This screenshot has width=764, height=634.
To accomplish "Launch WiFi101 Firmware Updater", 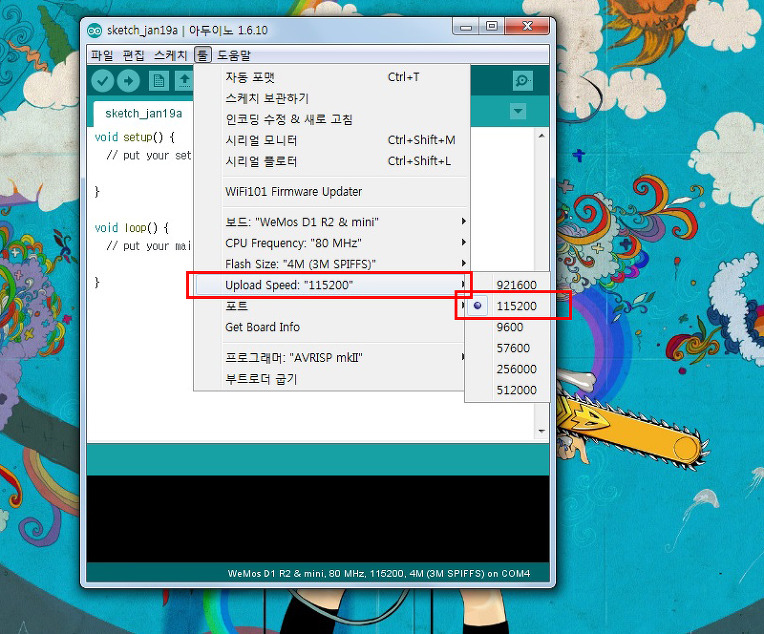I will [x=332, y=192].
